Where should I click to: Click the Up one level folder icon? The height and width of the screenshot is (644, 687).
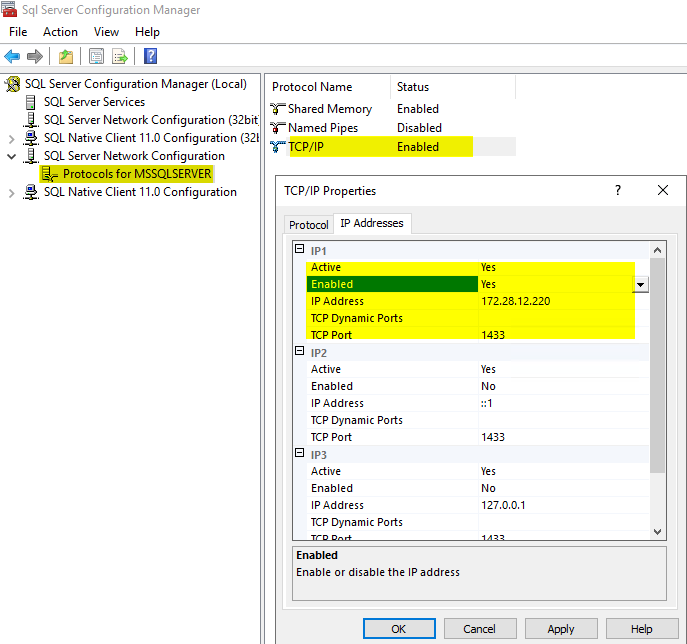pos(66,56)
